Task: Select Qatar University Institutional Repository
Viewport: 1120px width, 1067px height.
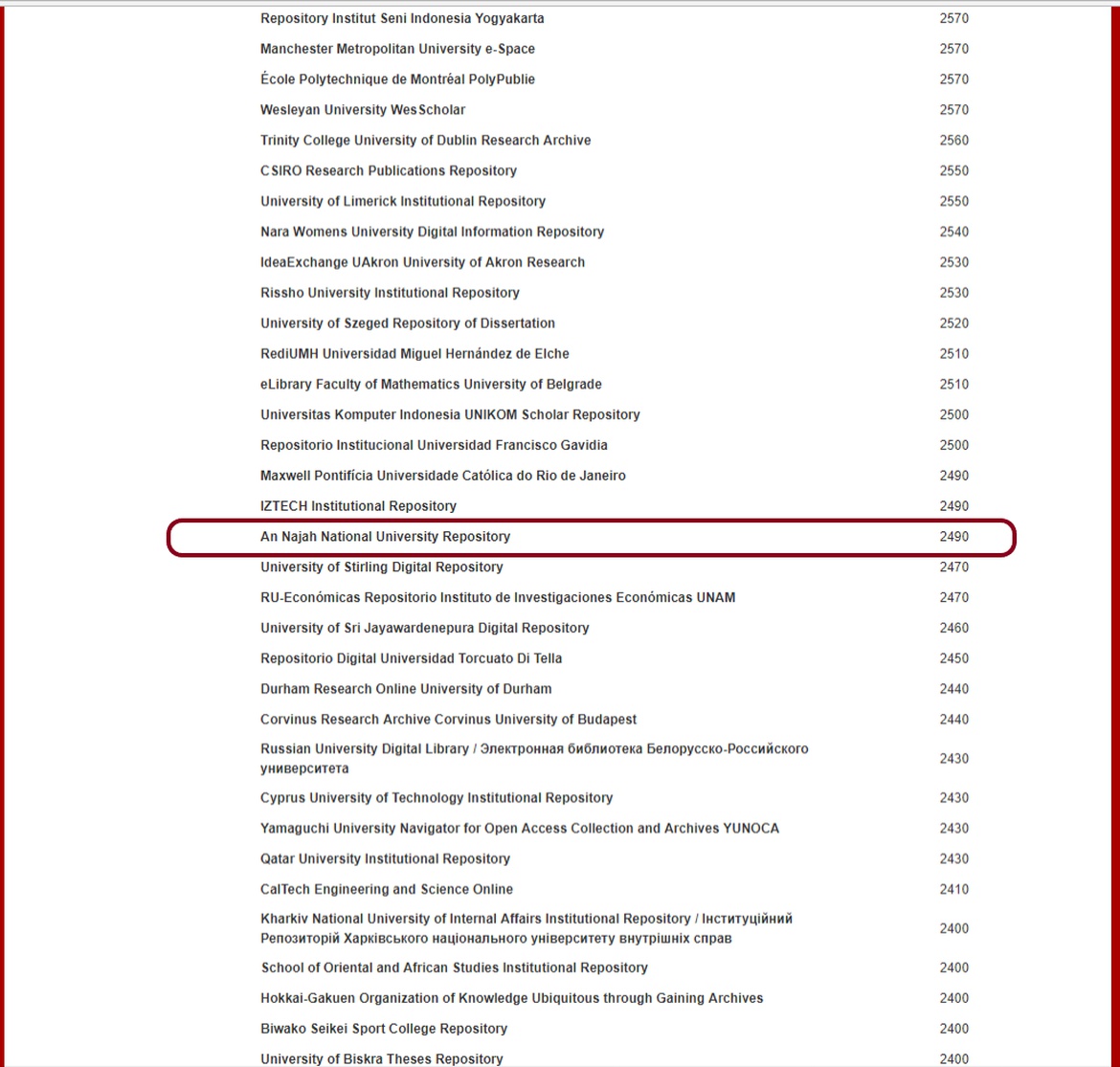Action: click(385, 858)
